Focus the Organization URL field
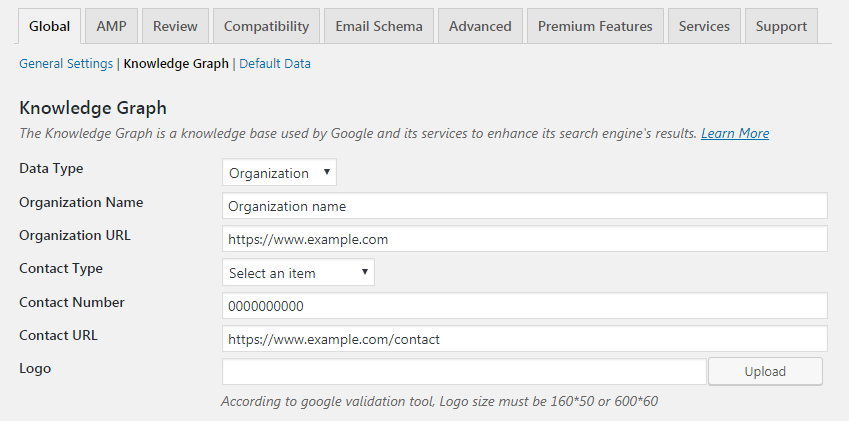The image size is (849, 421). pos(524,239)
